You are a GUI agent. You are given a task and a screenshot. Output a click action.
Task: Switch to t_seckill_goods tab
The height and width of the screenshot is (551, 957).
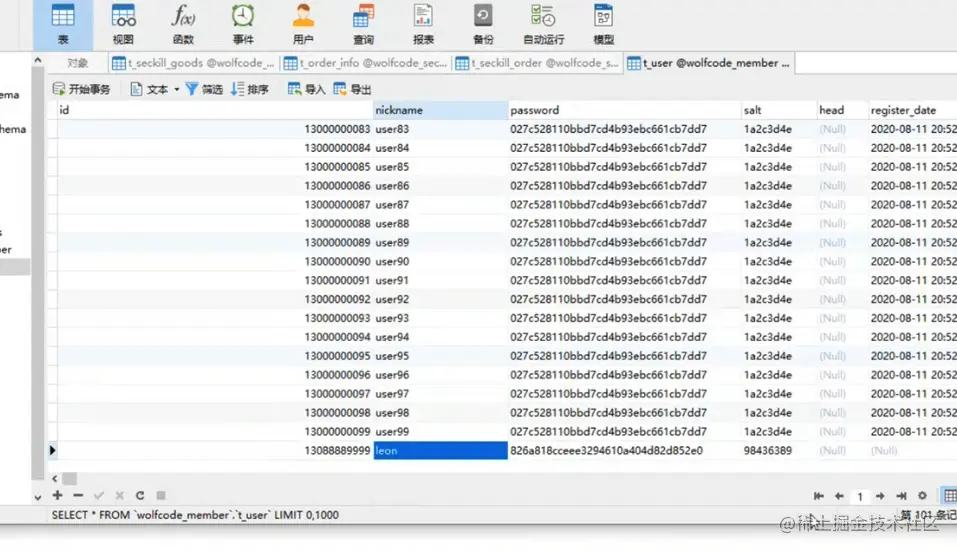coord(193,63)
